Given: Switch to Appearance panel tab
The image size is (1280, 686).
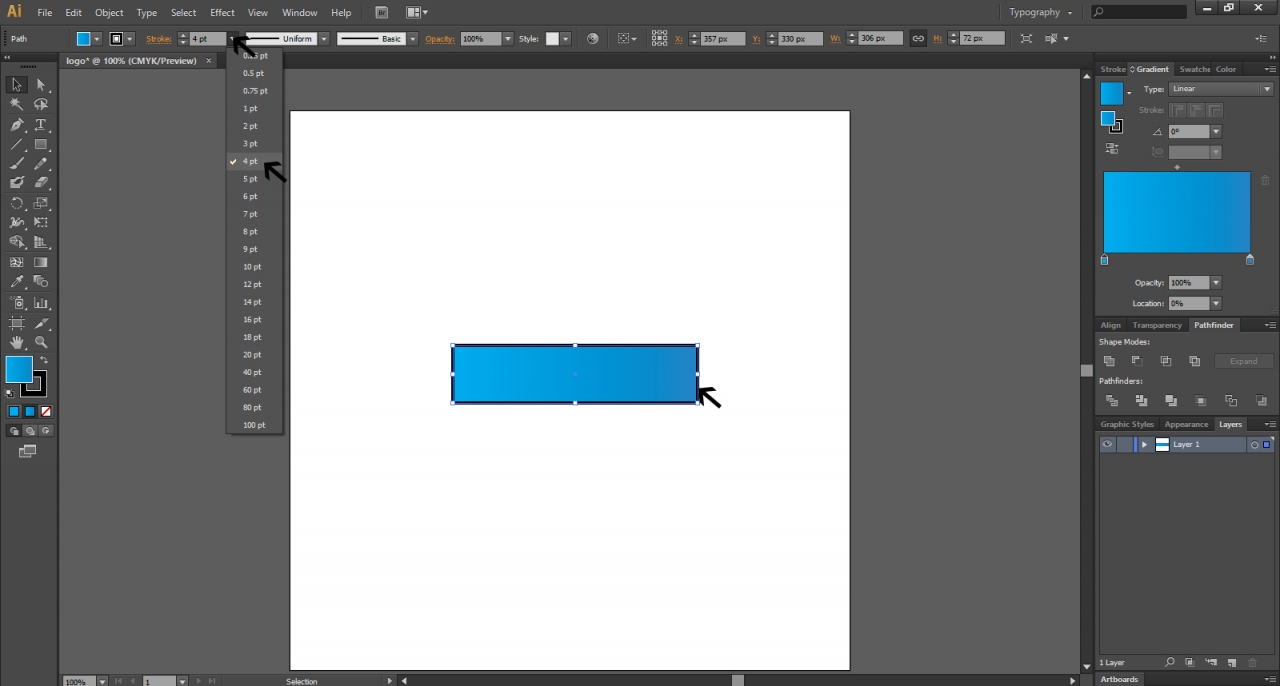Looking at the screenshot, I should click(1186, 424).
